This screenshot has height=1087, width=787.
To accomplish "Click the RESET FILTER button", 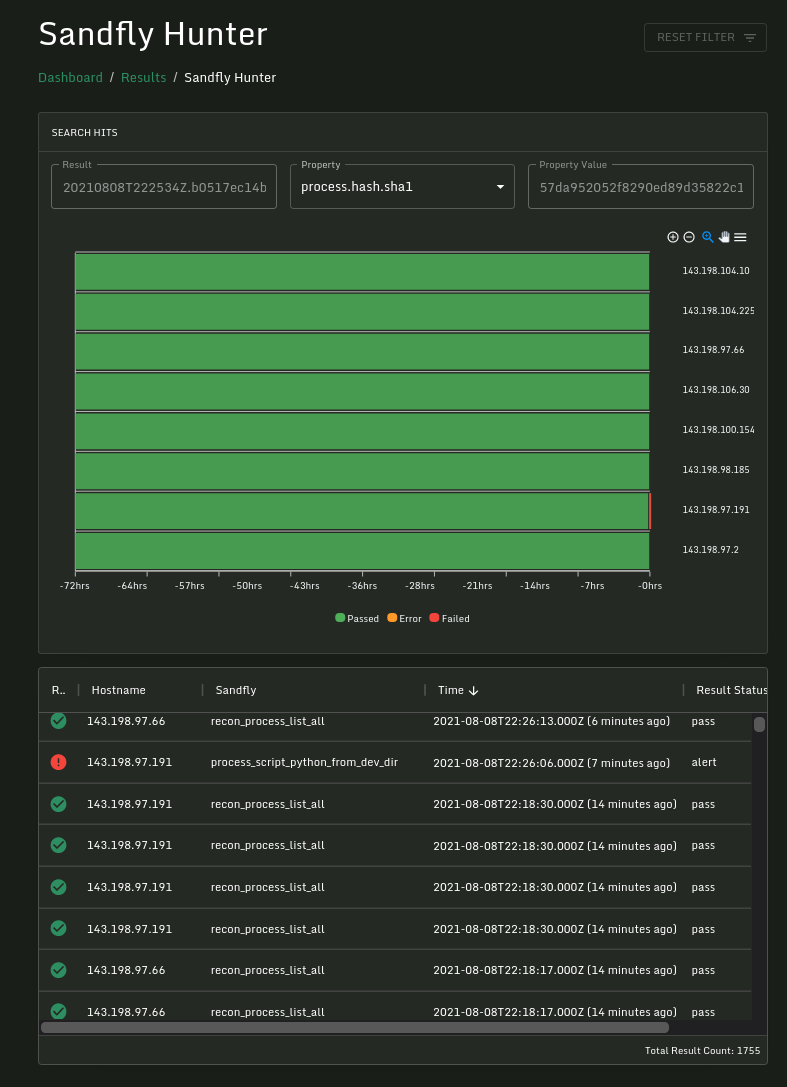I will (705, 37).
